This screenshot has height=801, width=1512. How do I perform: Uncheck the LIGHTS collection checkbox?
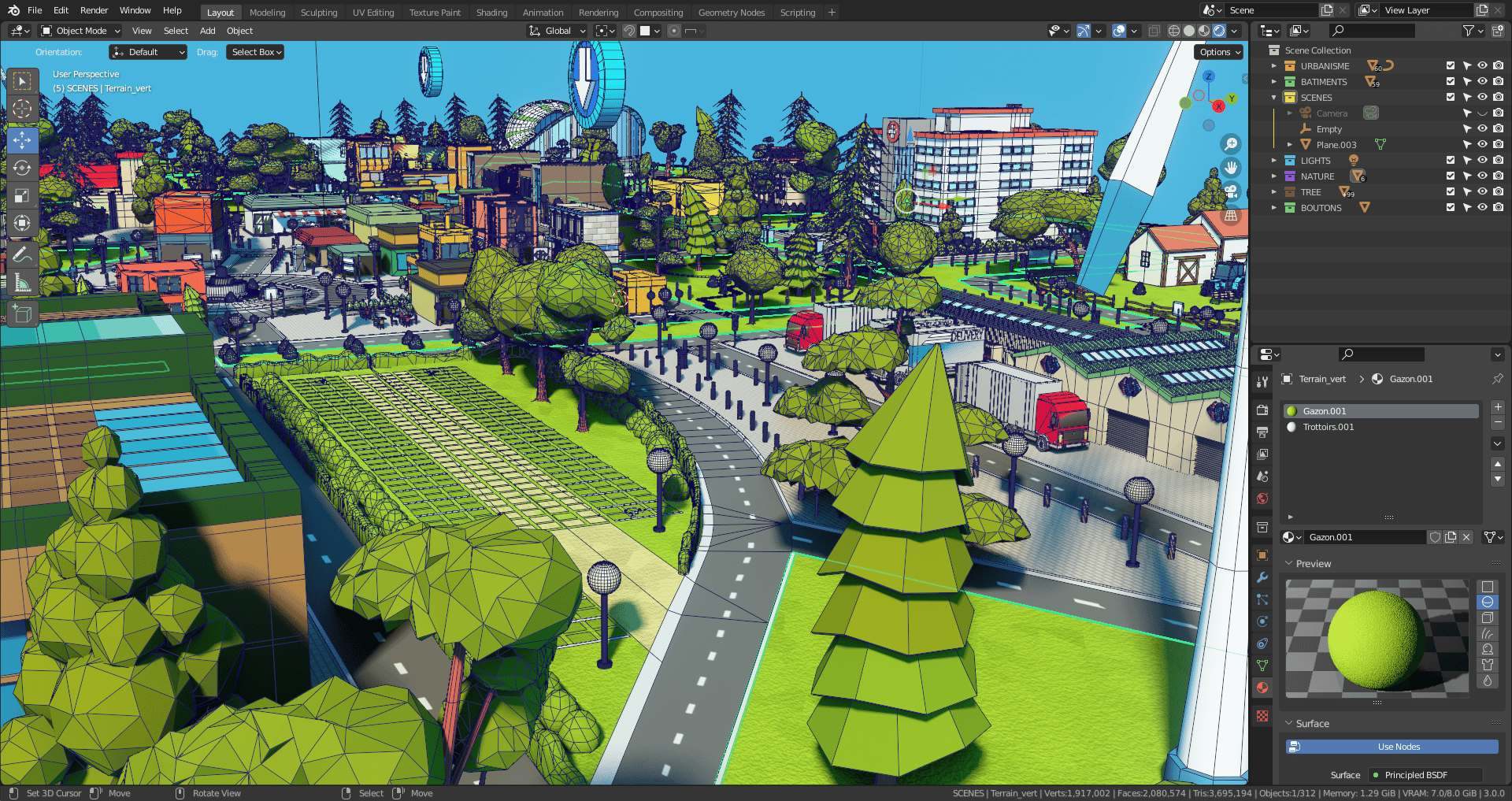click(1451, 160)
